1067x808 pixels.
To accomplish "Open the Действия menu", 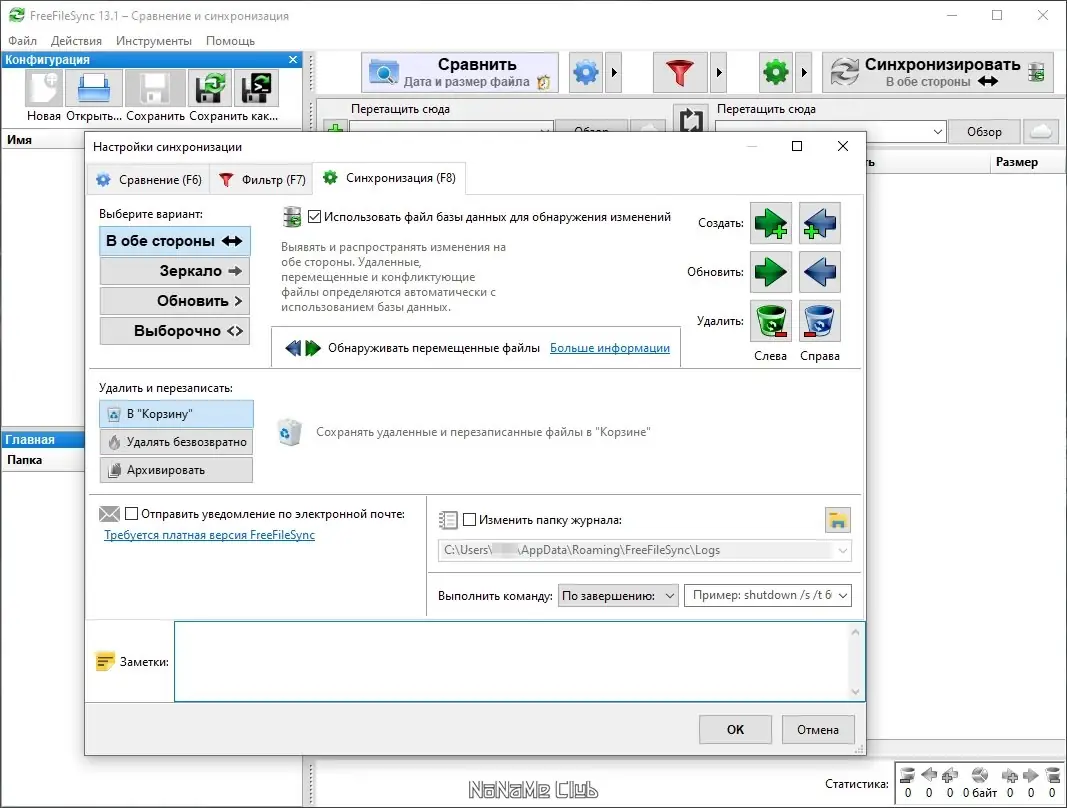I will [76, 41].
